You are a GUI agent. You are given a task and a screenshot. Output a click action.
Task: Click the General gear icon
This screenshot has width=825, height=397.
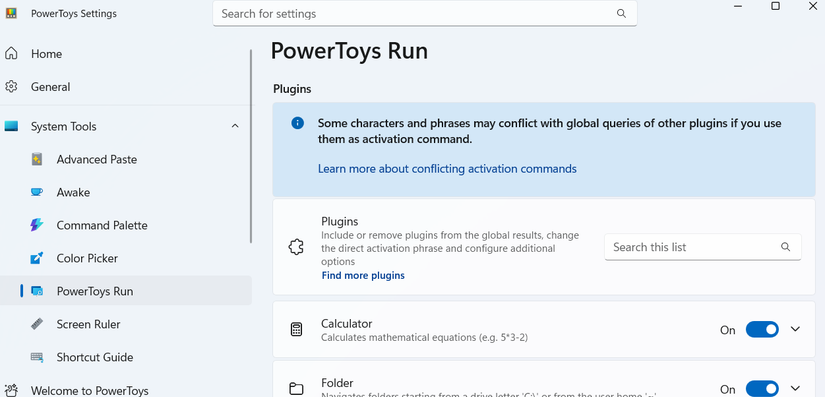tap(11, 87)
